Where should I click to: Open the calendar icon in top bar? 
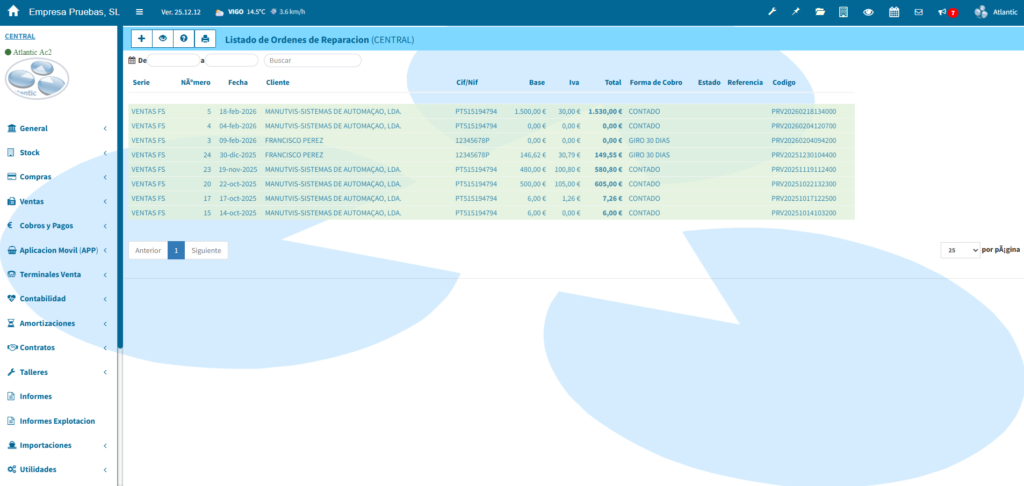point(894,12)
